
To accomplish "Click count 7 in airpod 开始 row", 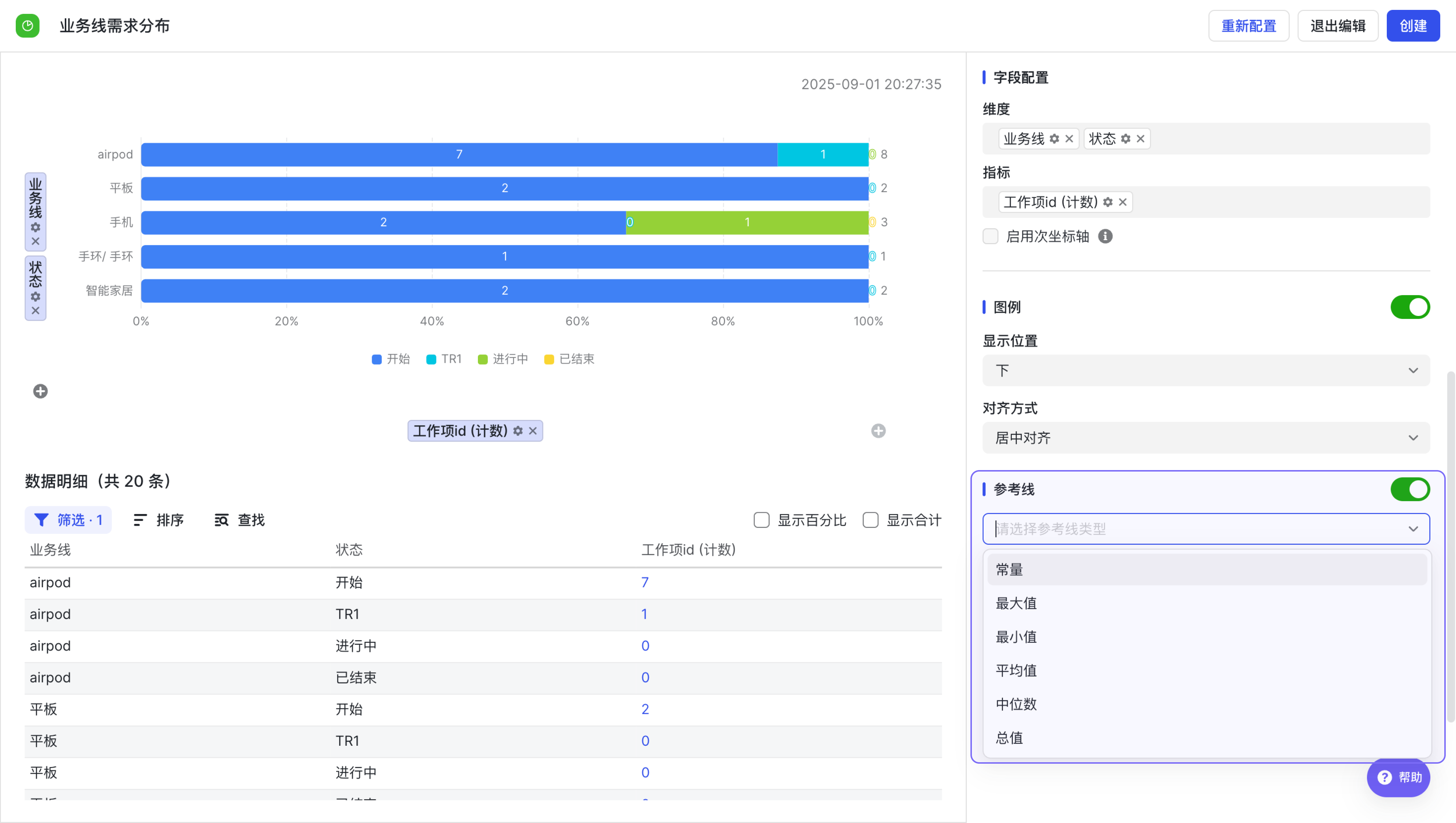I will point(645,583).
